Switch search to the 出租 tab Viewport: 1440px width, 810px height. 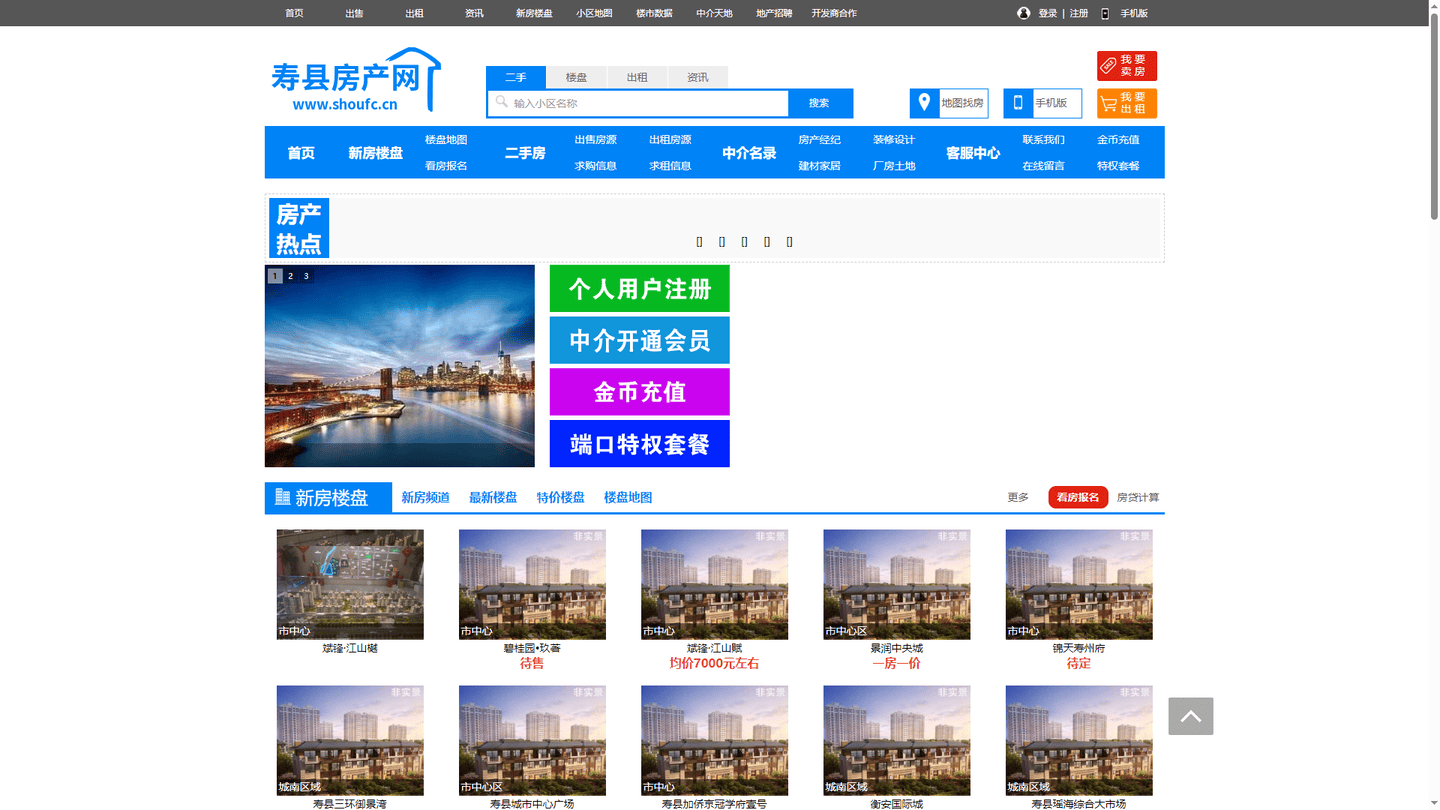coord(637,77)
